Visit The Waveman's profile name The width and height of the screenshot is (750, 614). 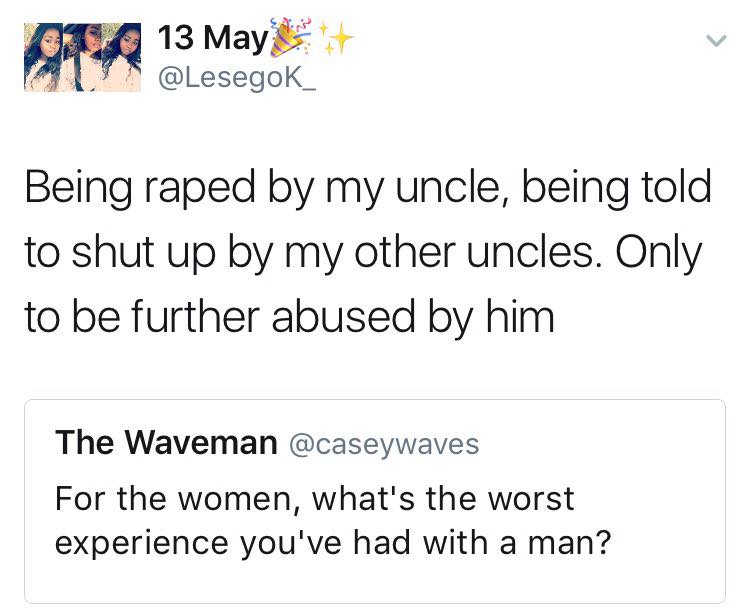[x=166, y=442]
